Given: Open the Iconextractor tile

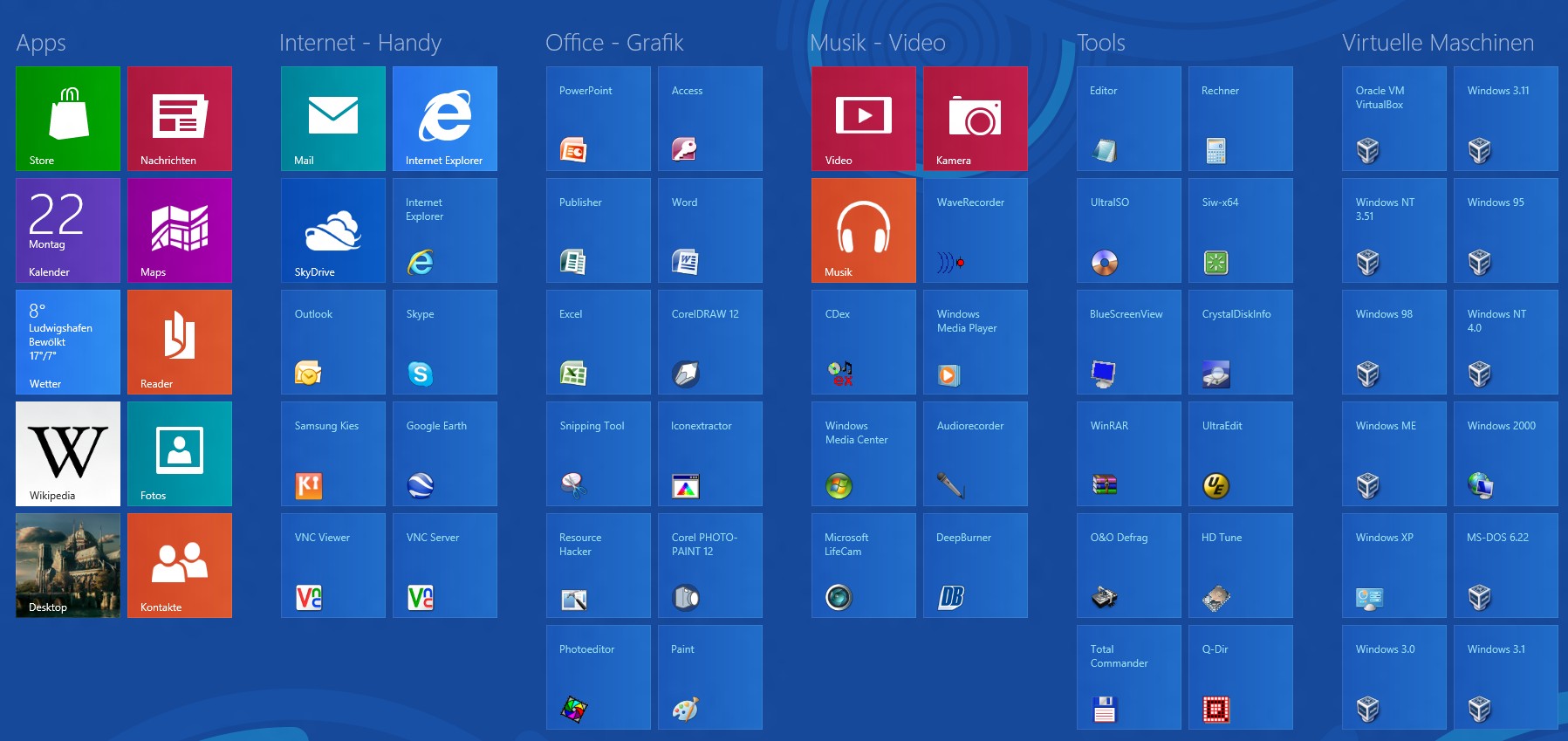Looking at the screenshot, I should 710,454.
